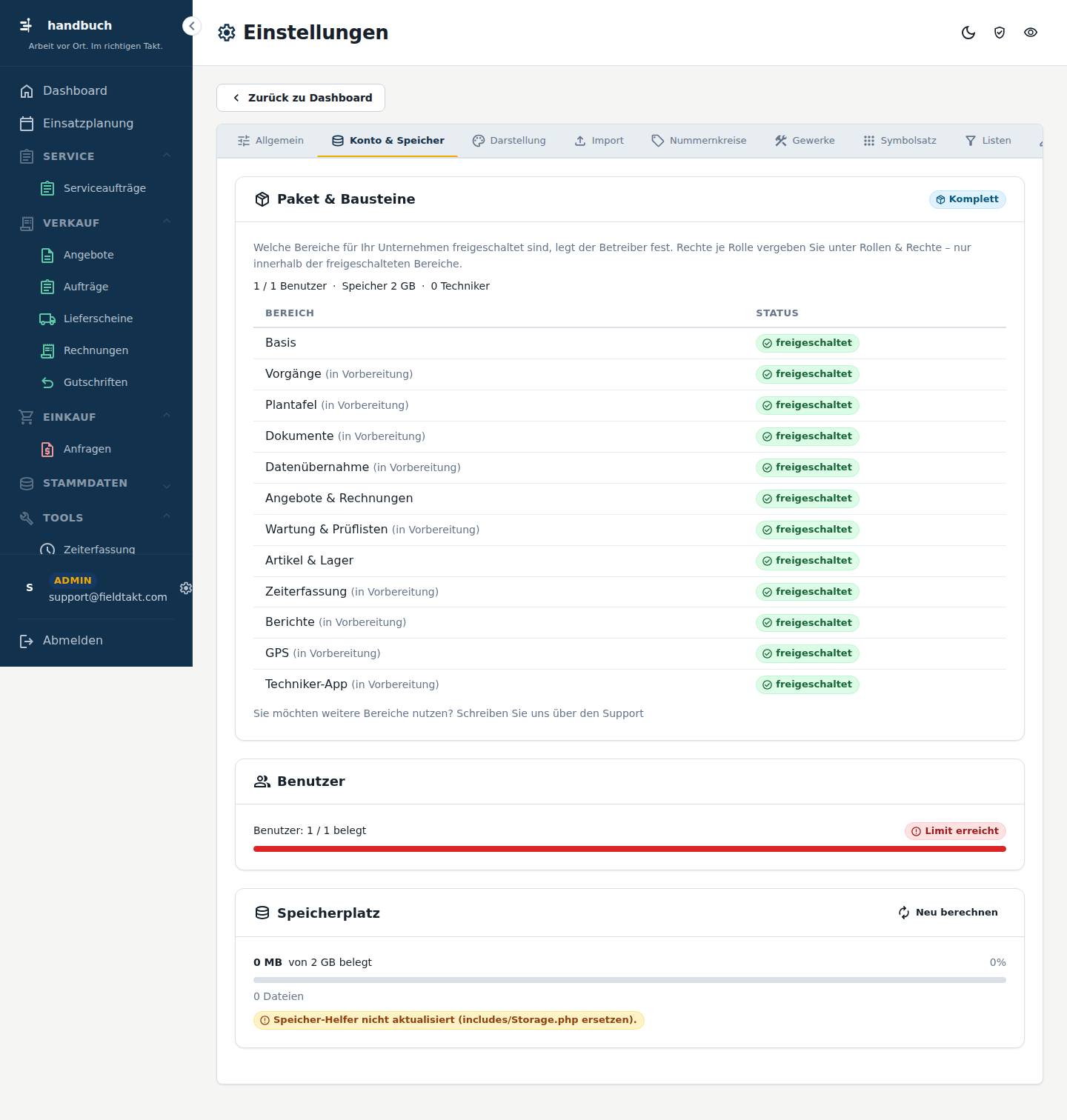Click the Zeiterfassung clock icon

(x=47, y=550)
